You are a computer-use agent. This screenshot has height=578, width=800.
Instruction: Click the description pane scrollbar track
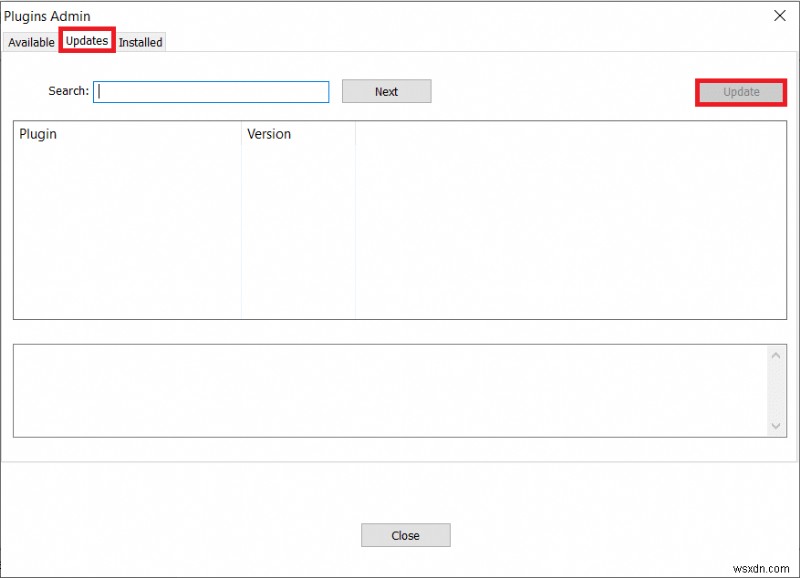click(x=777, y=390)
